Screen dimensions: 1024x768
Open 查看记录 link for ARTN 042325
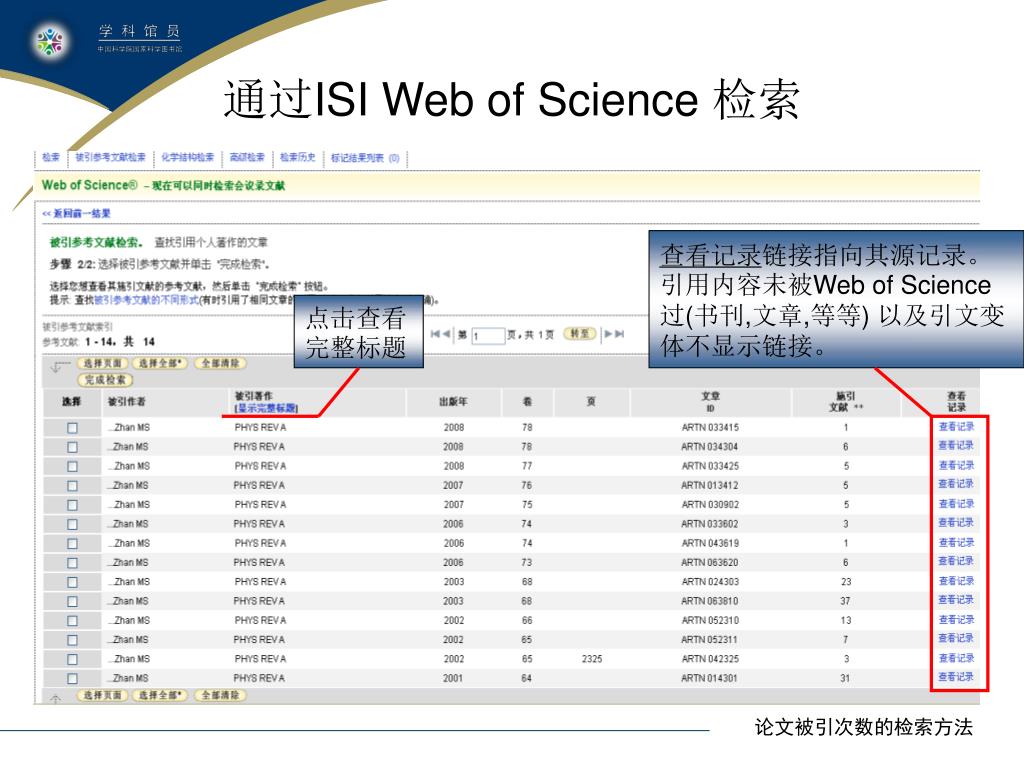(956, 658)
